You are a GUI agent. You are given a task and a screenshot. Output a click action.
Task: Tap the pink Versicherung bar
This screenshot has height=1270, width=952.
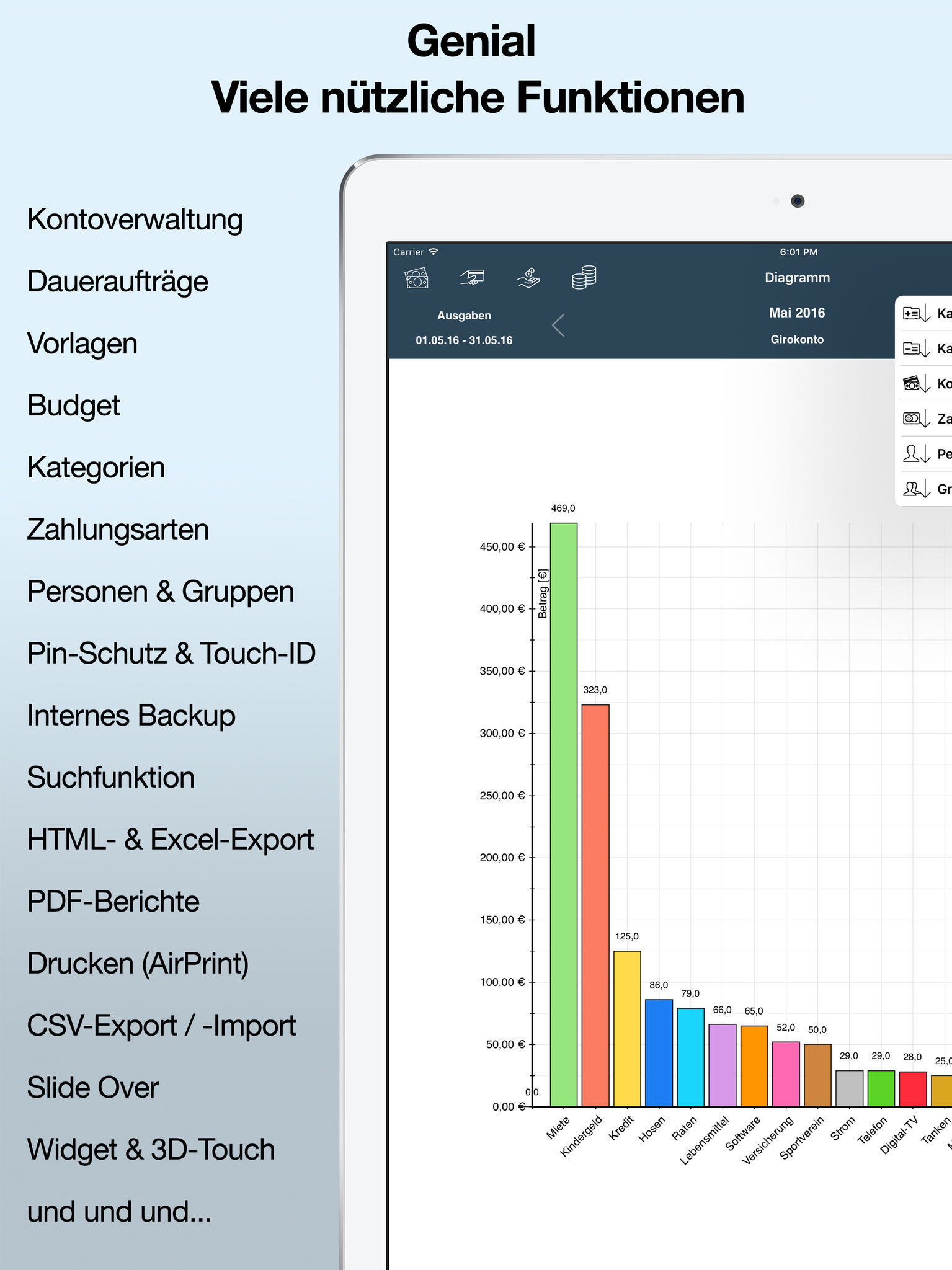click(786, 1074)
